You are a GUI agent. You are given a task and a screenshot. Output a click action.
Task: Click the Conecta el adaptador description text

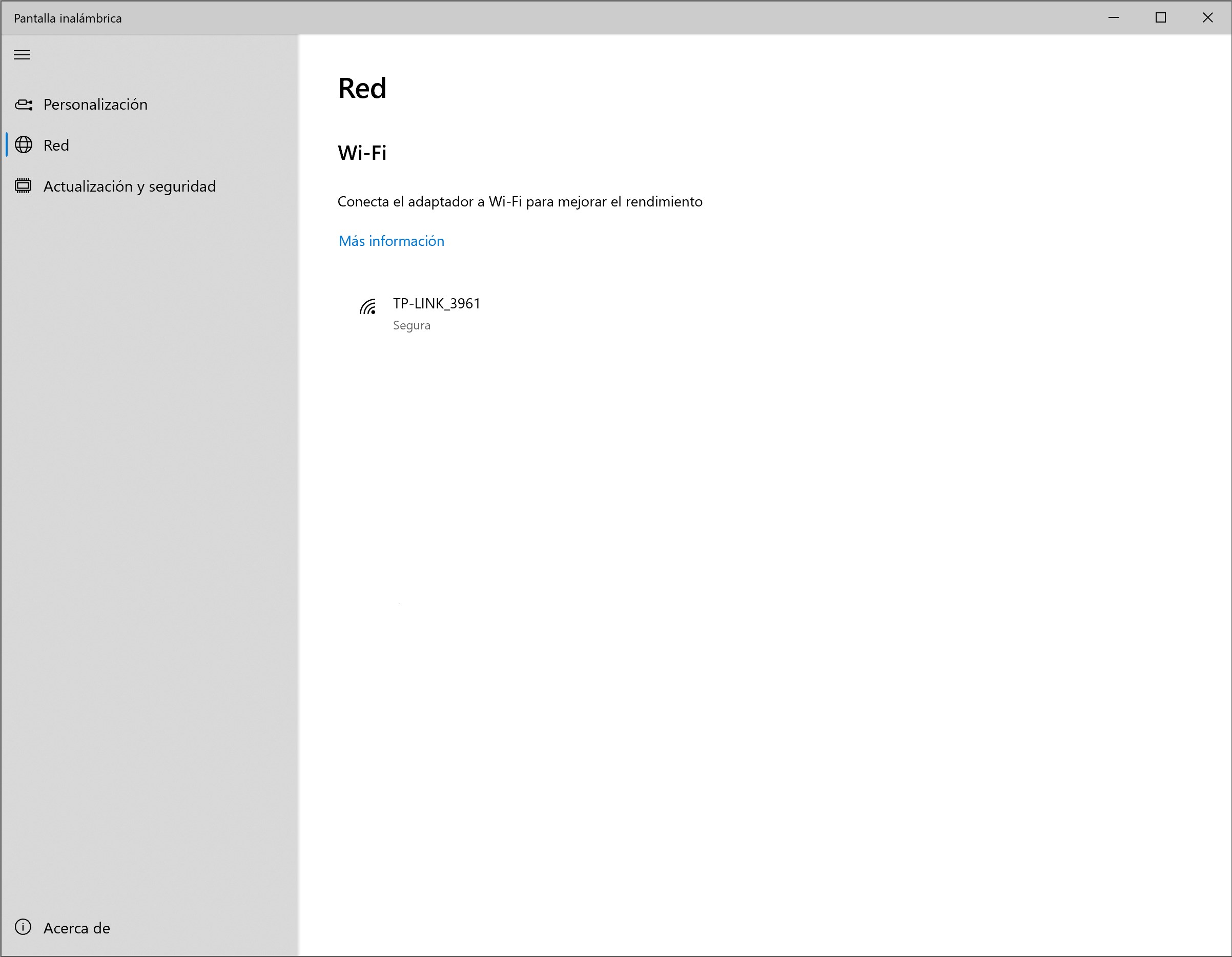coord(520,201)
